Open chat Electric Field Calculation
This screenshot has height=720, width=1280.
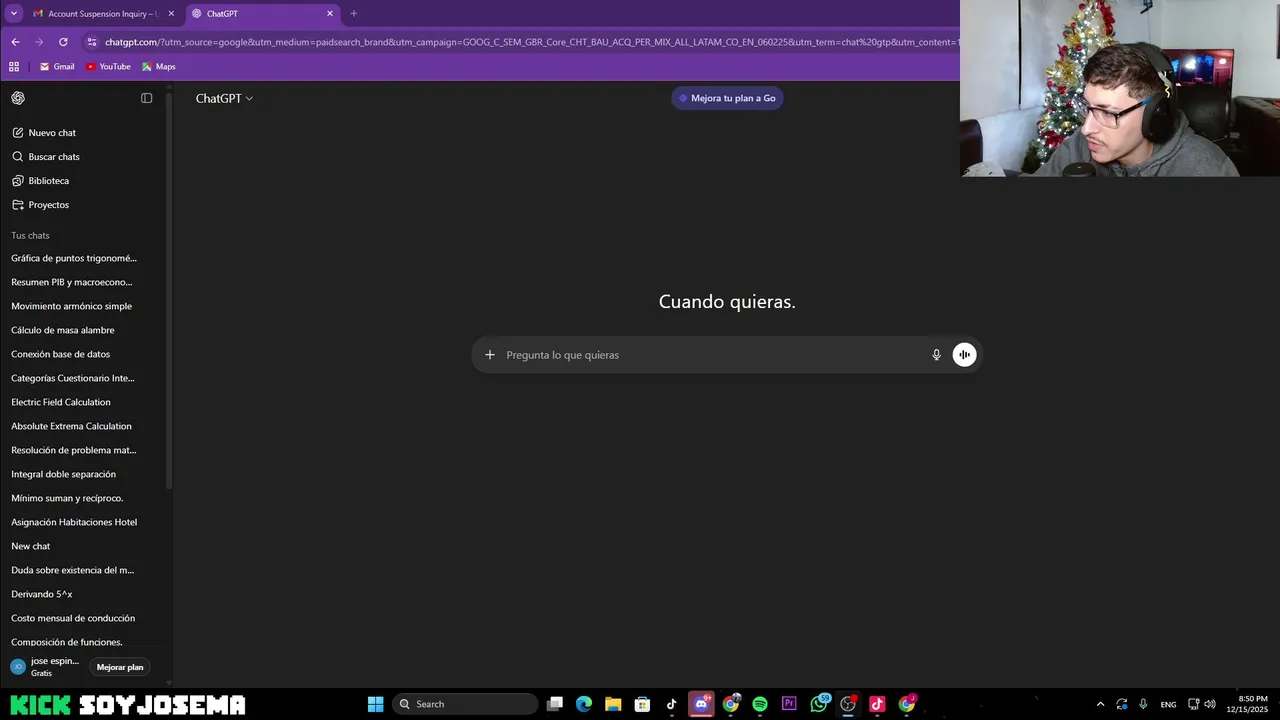pos(61,402)
